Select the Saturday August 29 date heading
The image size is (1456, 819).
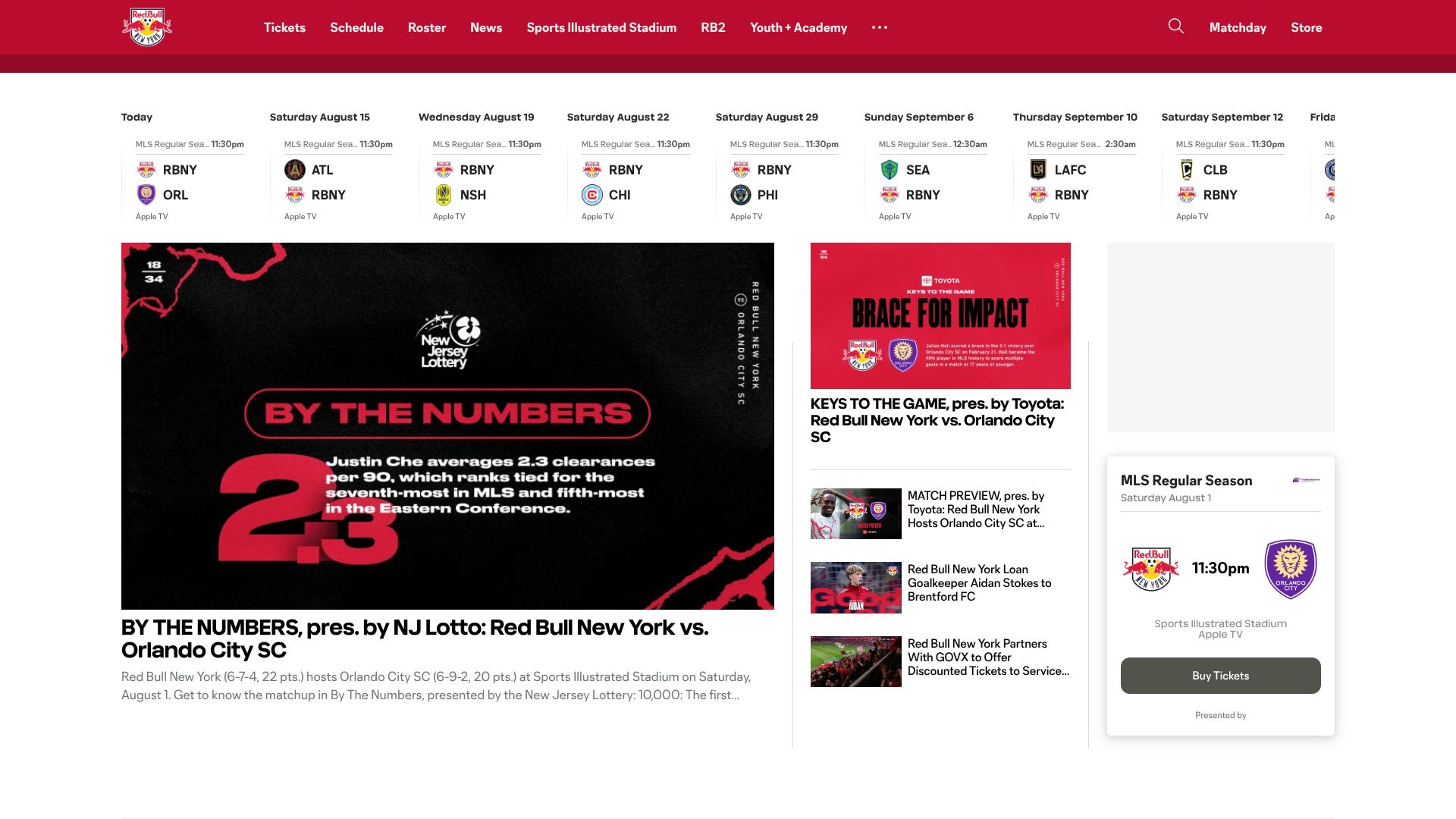tap(767, 117)
